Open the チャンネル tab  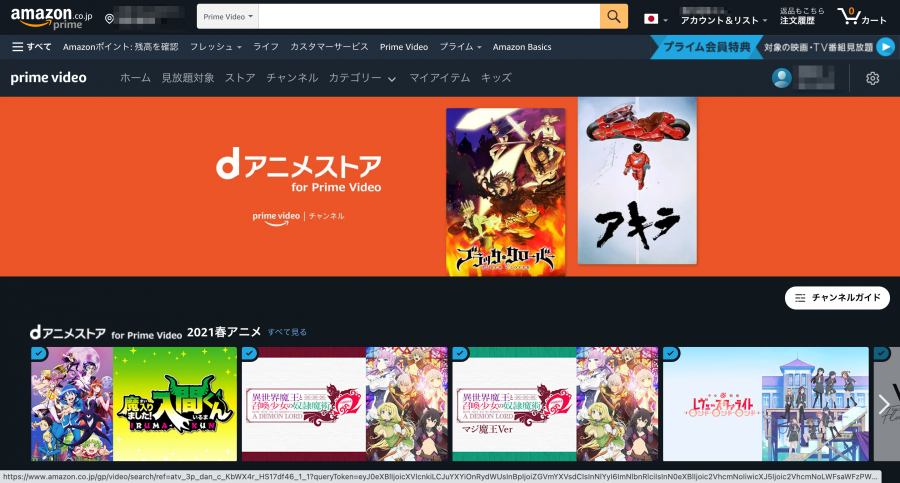tap(292, 78)
